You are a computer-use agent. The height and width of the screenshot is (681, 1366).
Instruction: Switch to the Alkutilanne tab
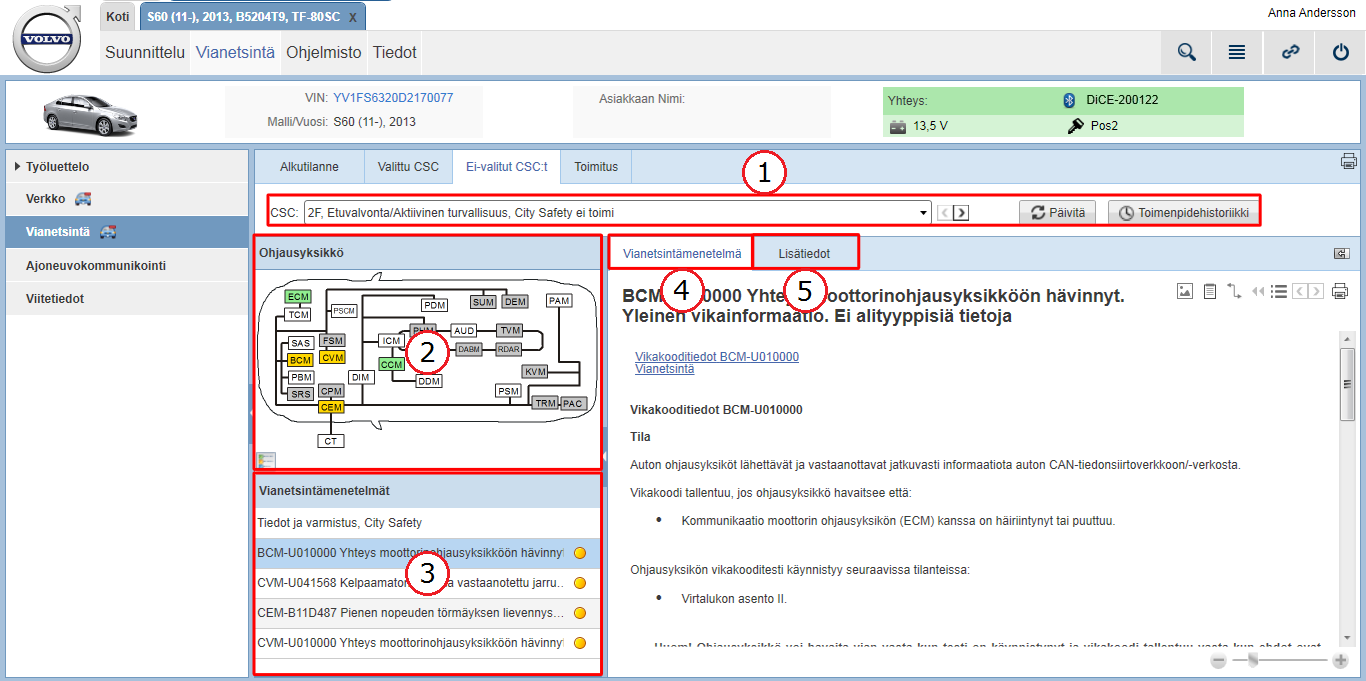tap(309, 167)
